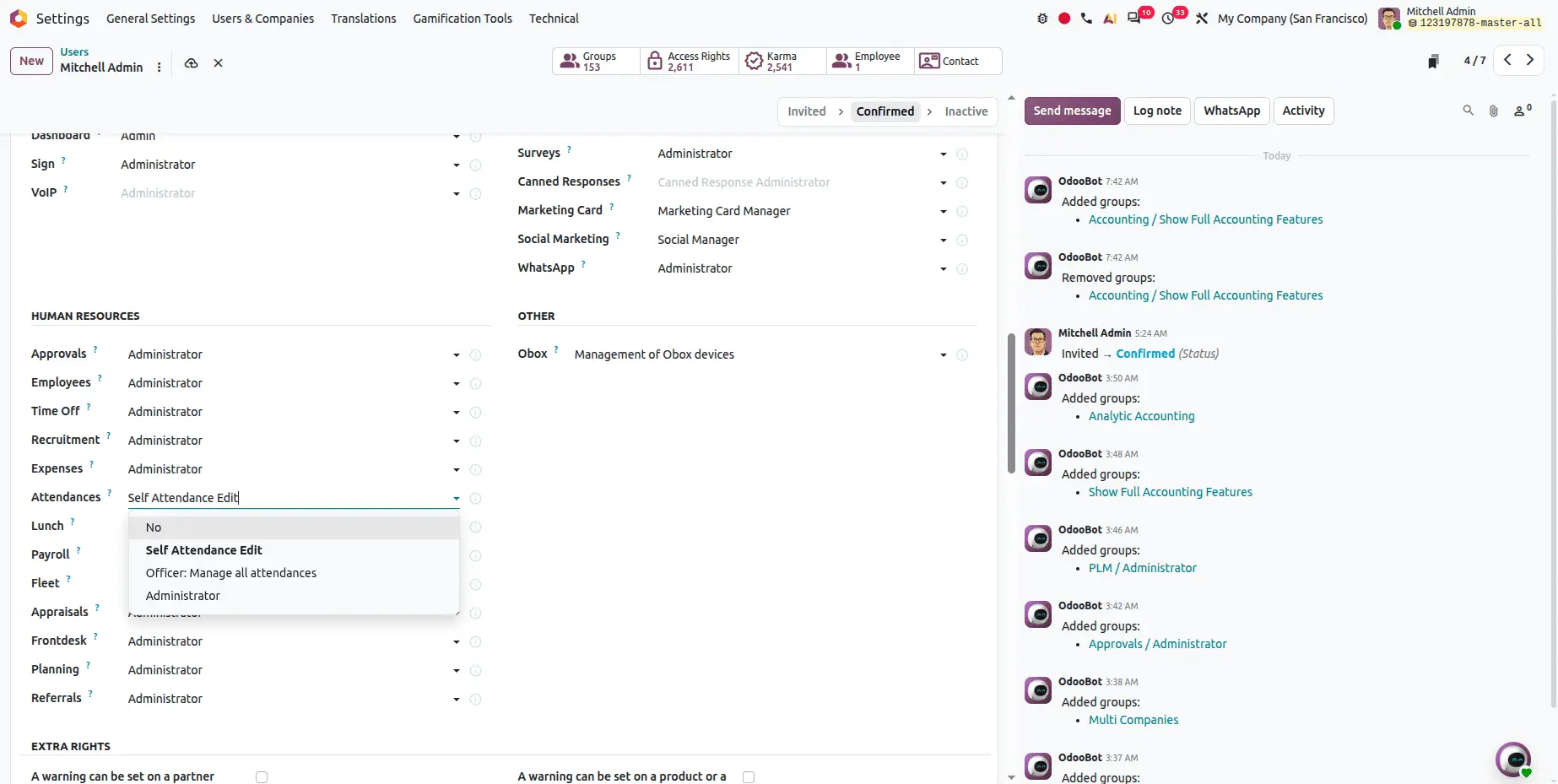Open the Technical menu
1558x784 pixels.
click(x=554, y=19)
